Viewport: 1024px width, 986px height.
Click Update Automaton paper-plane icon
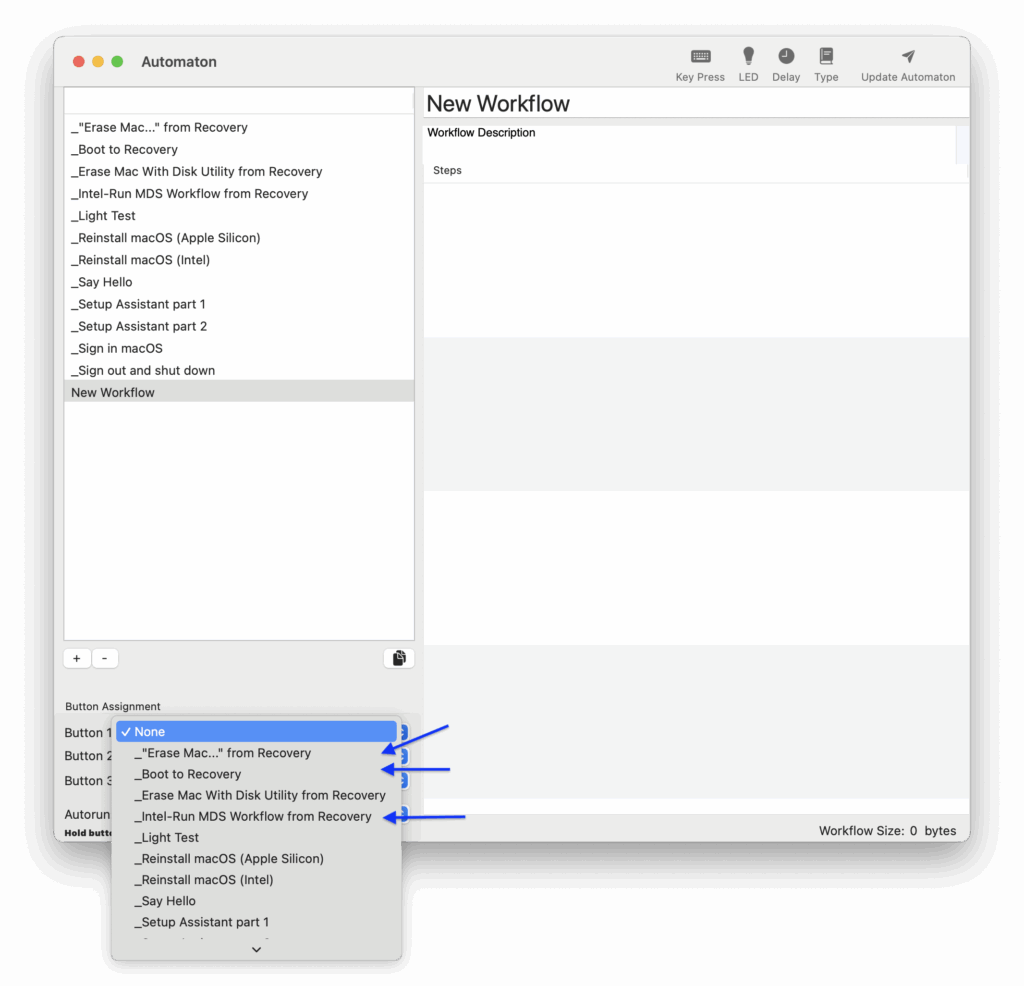(908, 56)
